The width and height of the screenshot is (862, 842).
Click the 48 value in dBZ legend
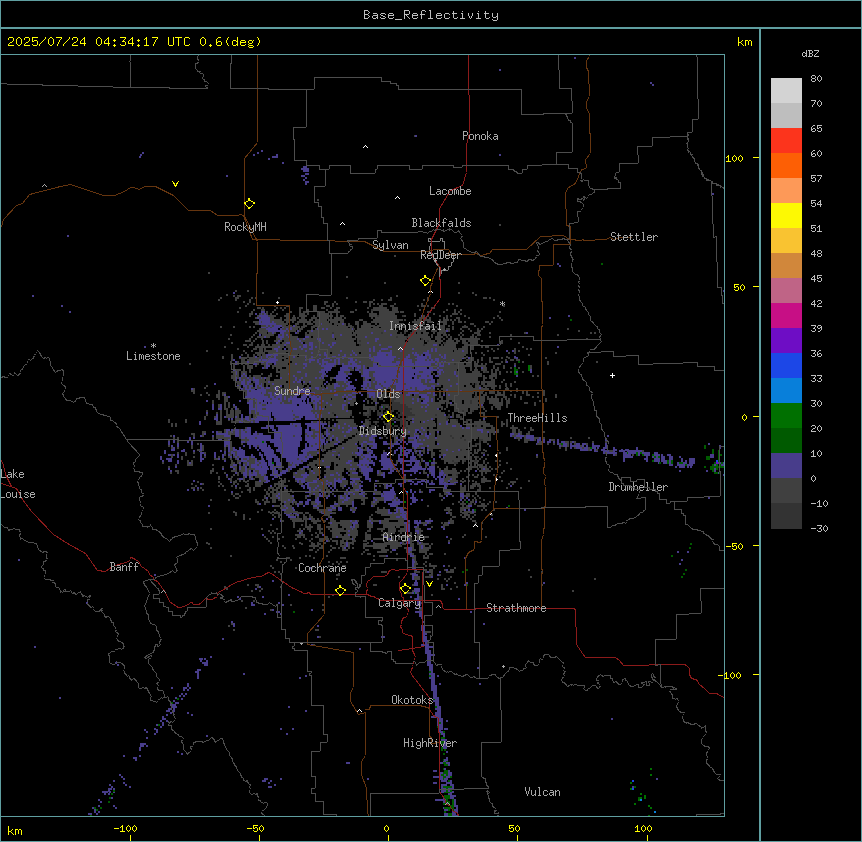(x=816, y=253)
